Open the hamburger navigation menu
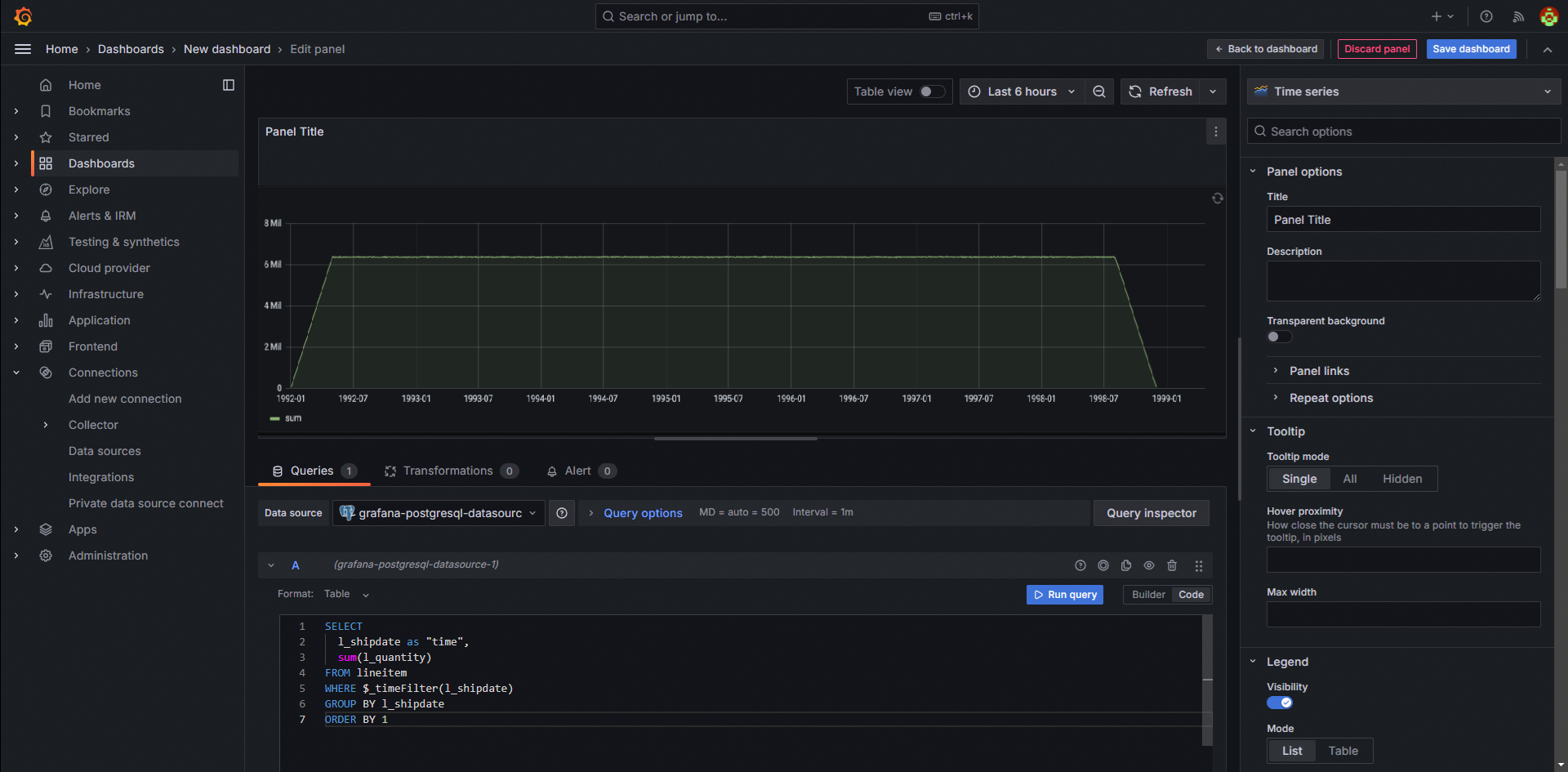The height and width of the screenshot is (772, 1568). [23, 49]
